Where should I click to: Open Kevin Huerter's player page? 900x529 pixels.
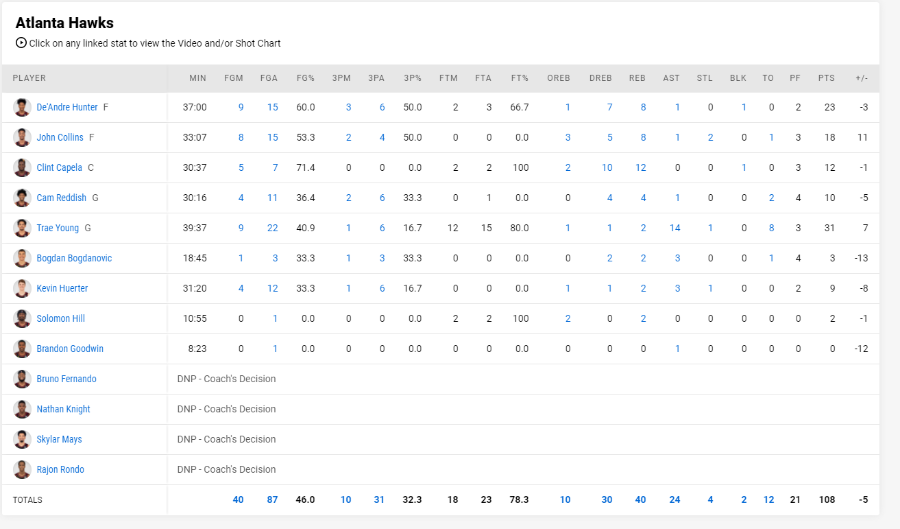click(x=62, y=289)
